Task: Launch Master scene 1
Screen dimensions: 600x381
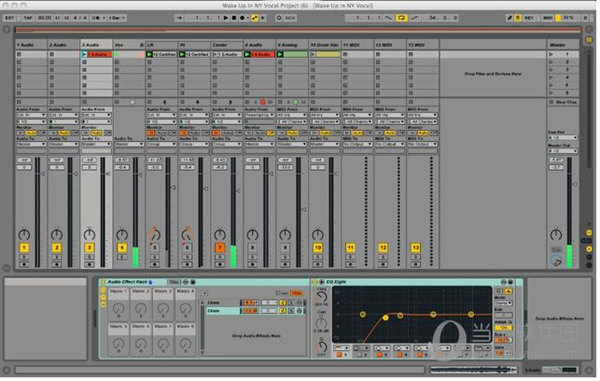Action: coord(551,54)
